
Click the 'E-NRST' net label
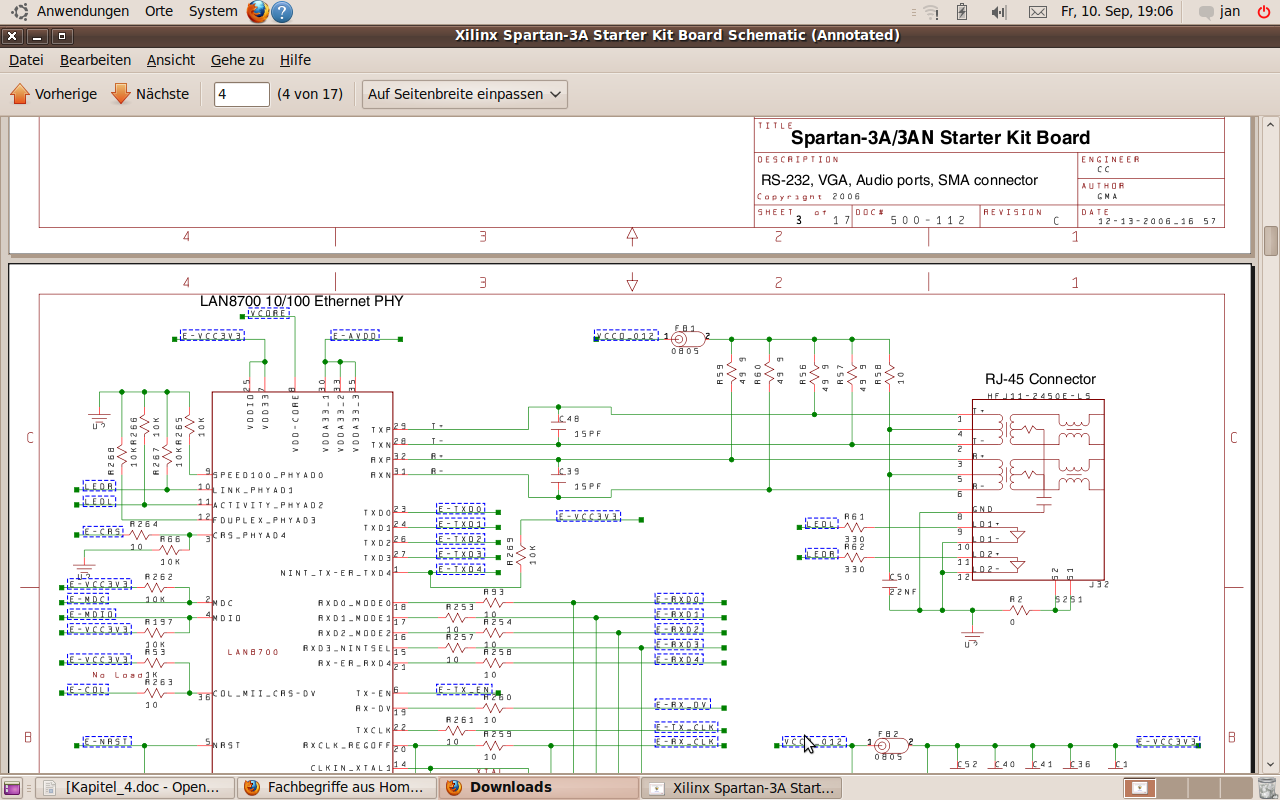[107, 742]
